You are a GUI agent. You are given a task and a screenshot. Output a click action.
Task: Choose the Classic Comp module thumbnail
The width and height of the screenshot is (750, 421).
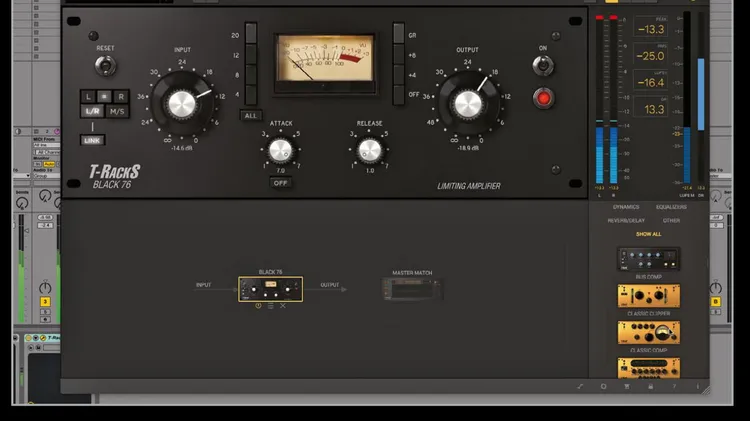pyautogui.click(x=649, y=332)
